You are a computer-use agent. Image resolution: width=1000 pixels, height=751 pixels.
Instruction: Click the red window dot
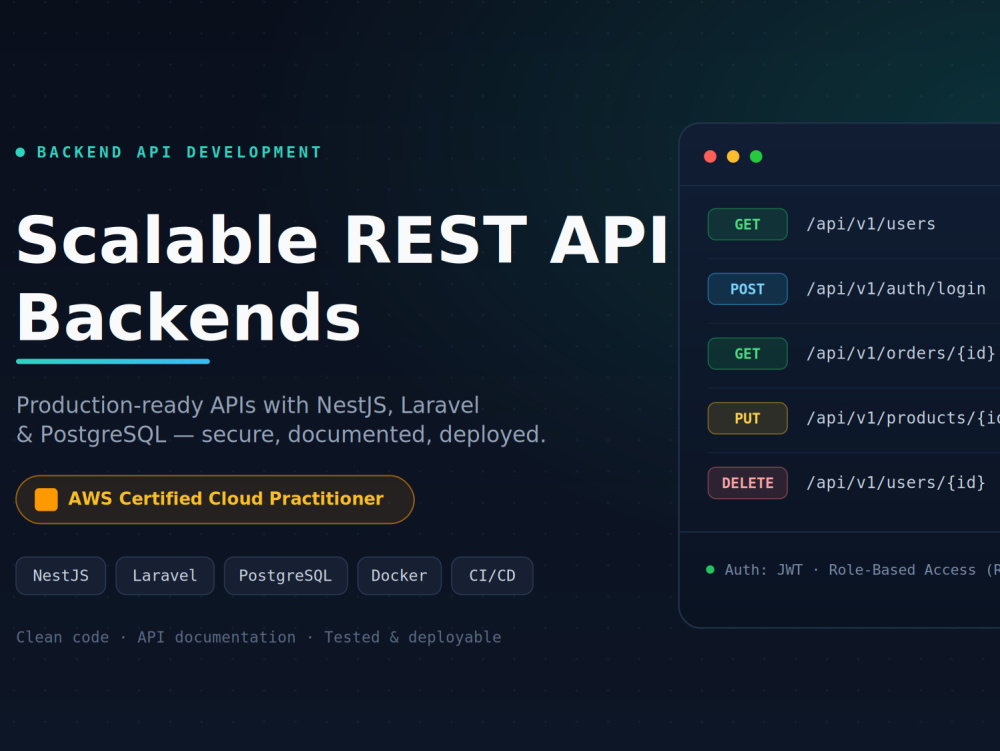click(710, 156)
